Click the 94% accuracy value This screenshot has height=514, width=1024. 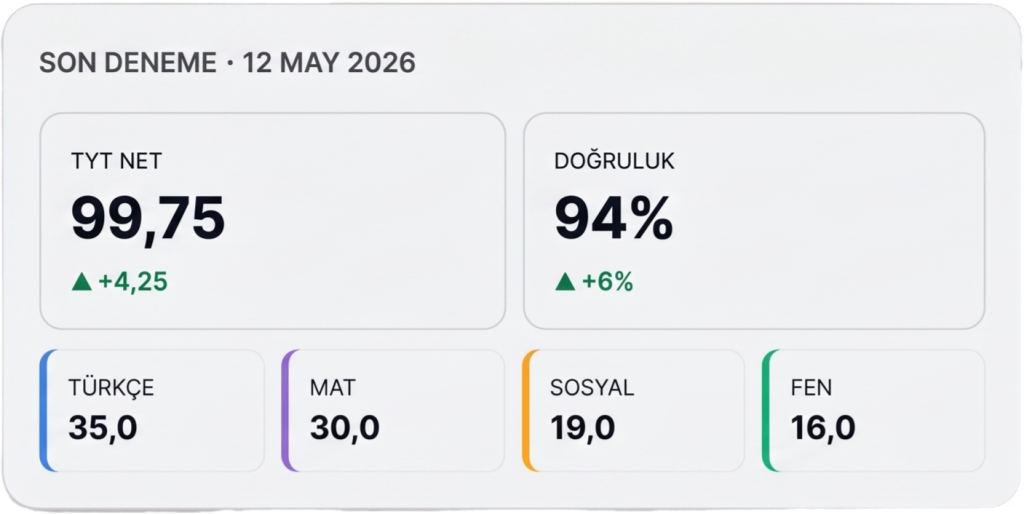(x=614, y=219)
